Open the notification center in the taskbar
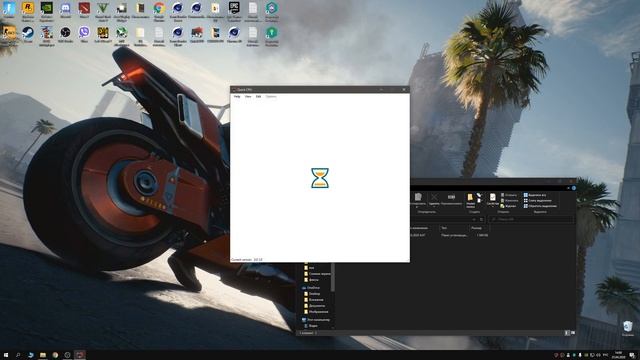Viewport: 640px width, 360px height. pos(632,355)
